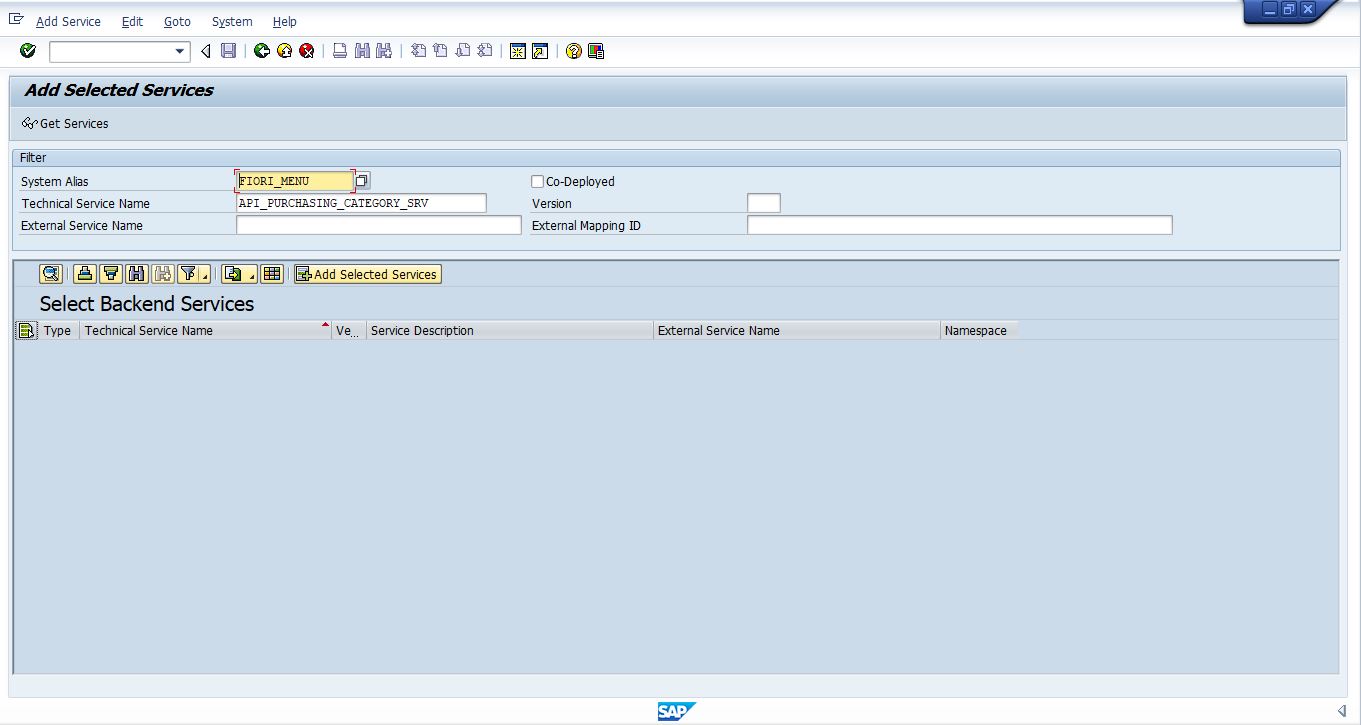
Task: Click the green Back arrow icon
Action: pyautogui.click(x=262, y=51)
